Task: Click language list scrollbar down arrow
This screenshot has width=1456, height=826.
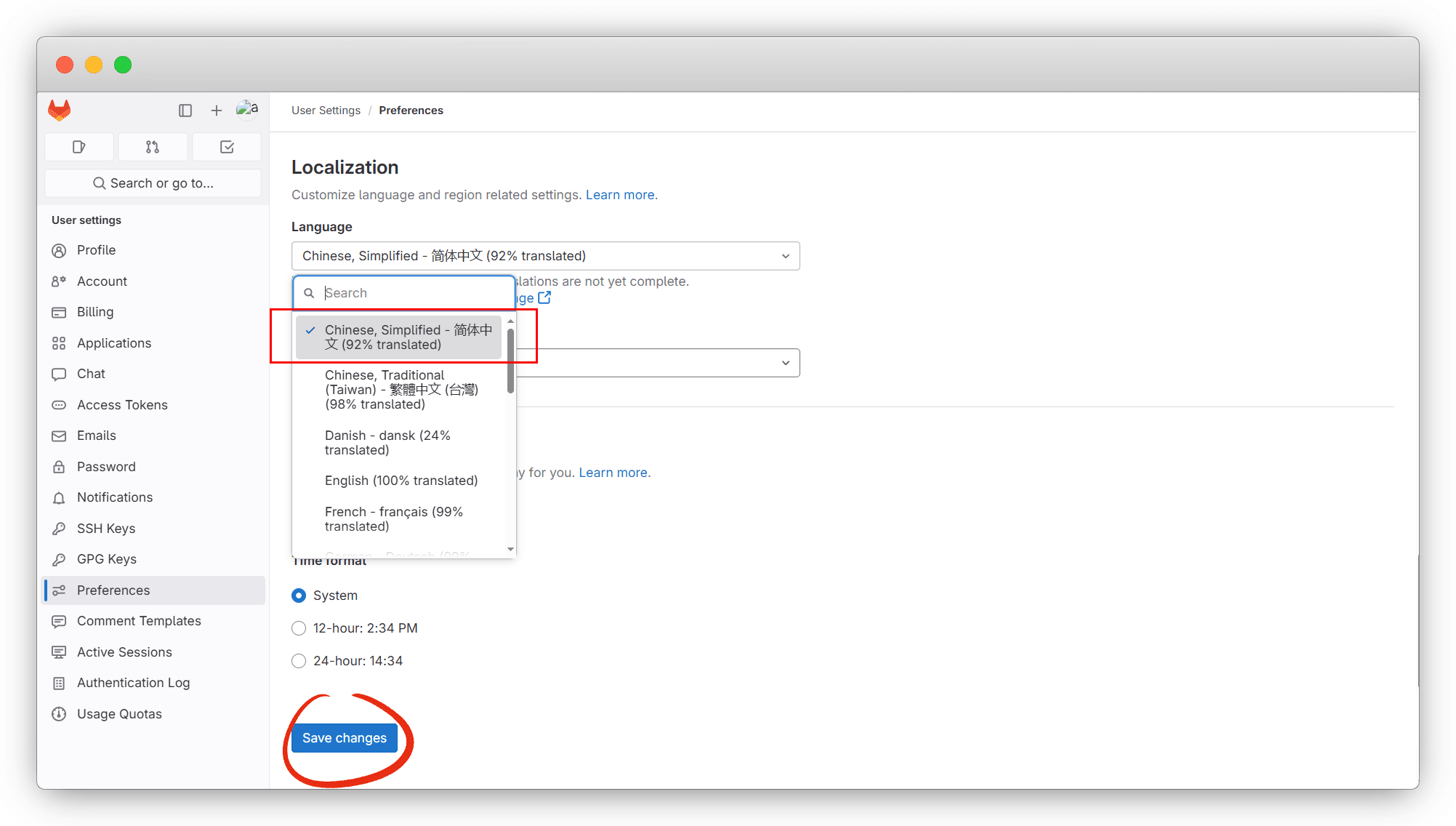Action: 510,549
